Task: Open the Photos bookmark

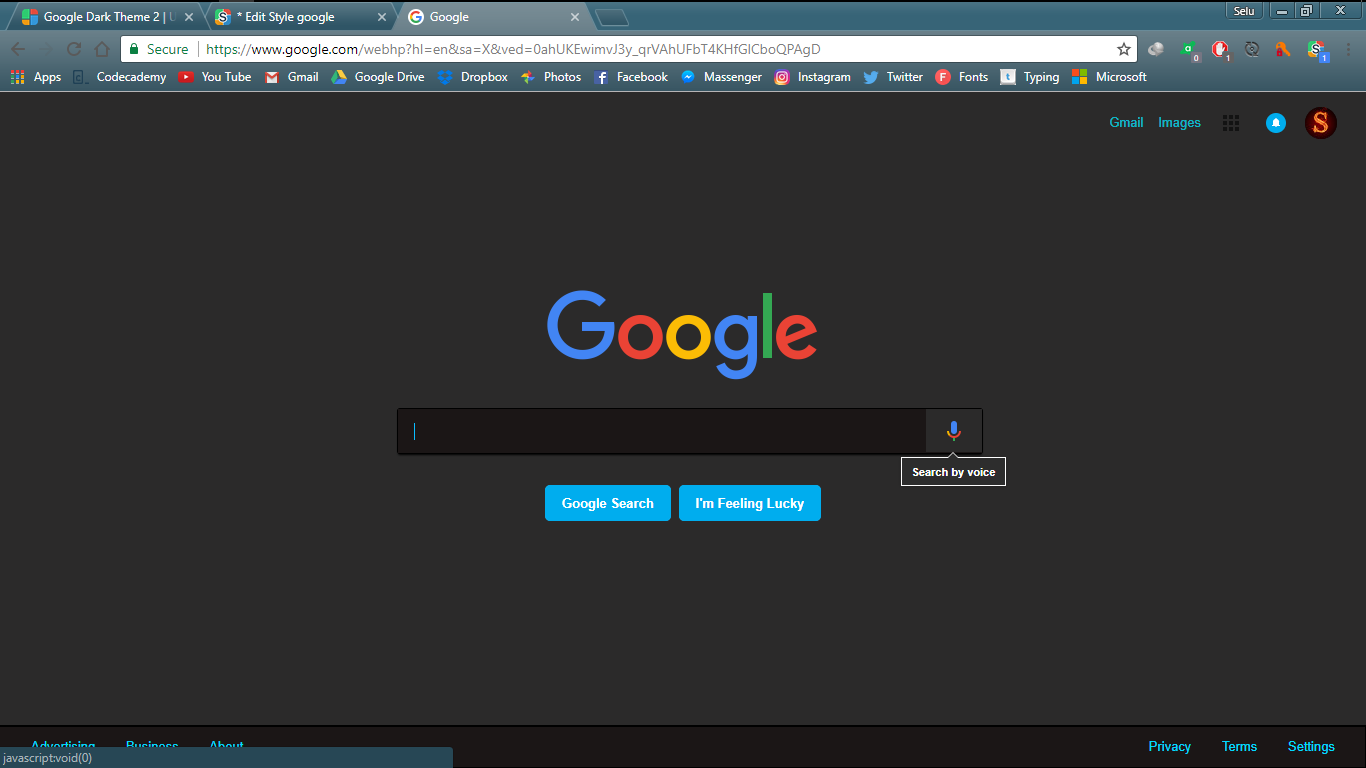Action: coord(550,77)
